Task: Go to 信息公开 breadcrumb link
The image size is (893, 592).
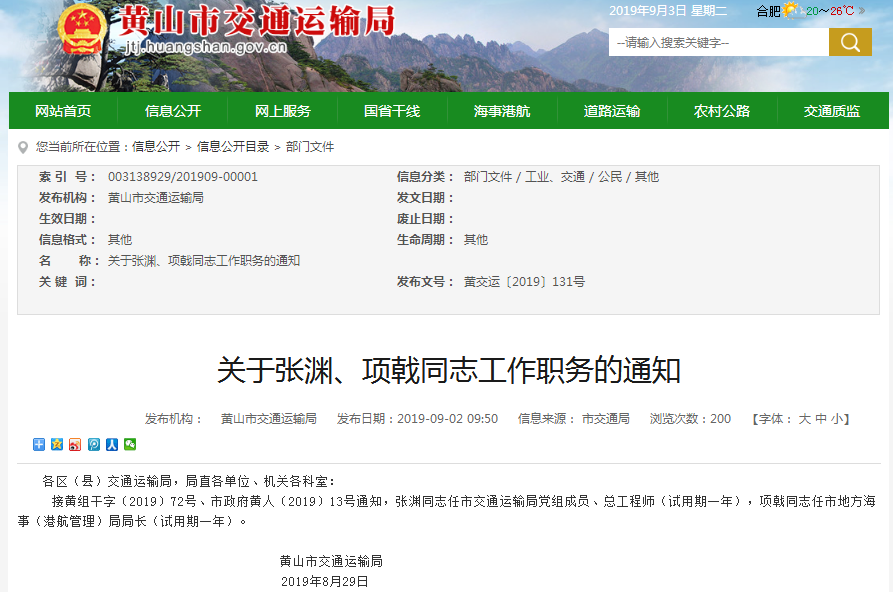Action: pos(156,147)
